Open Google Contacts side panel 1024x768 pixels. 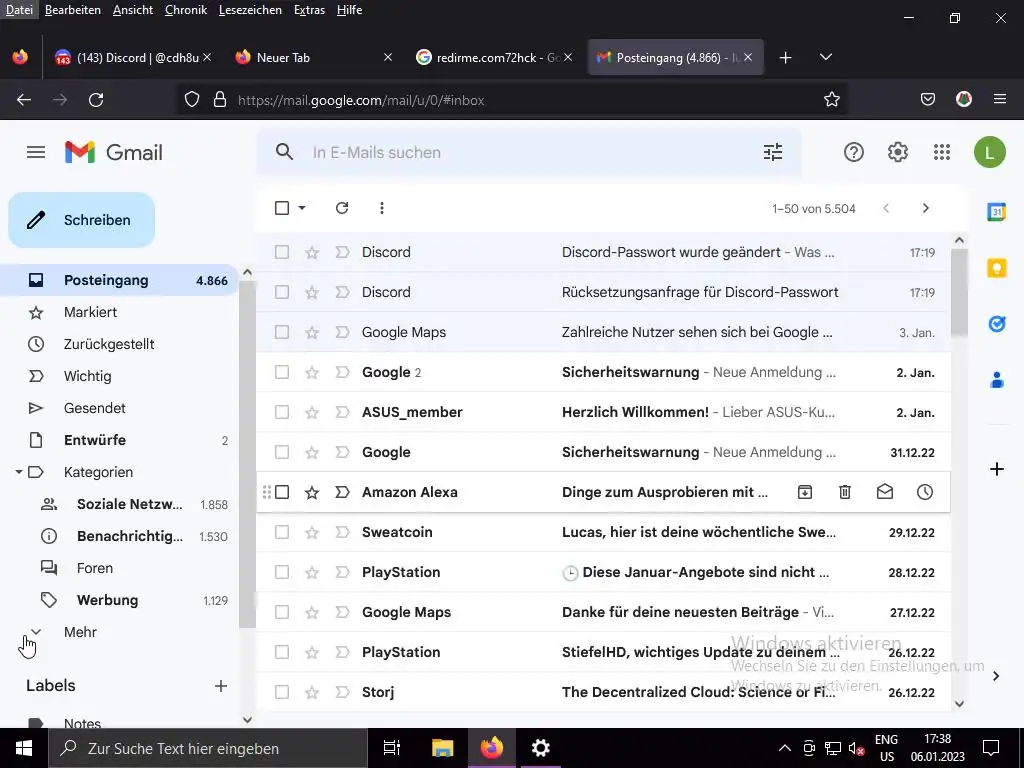tap(997, 379)
